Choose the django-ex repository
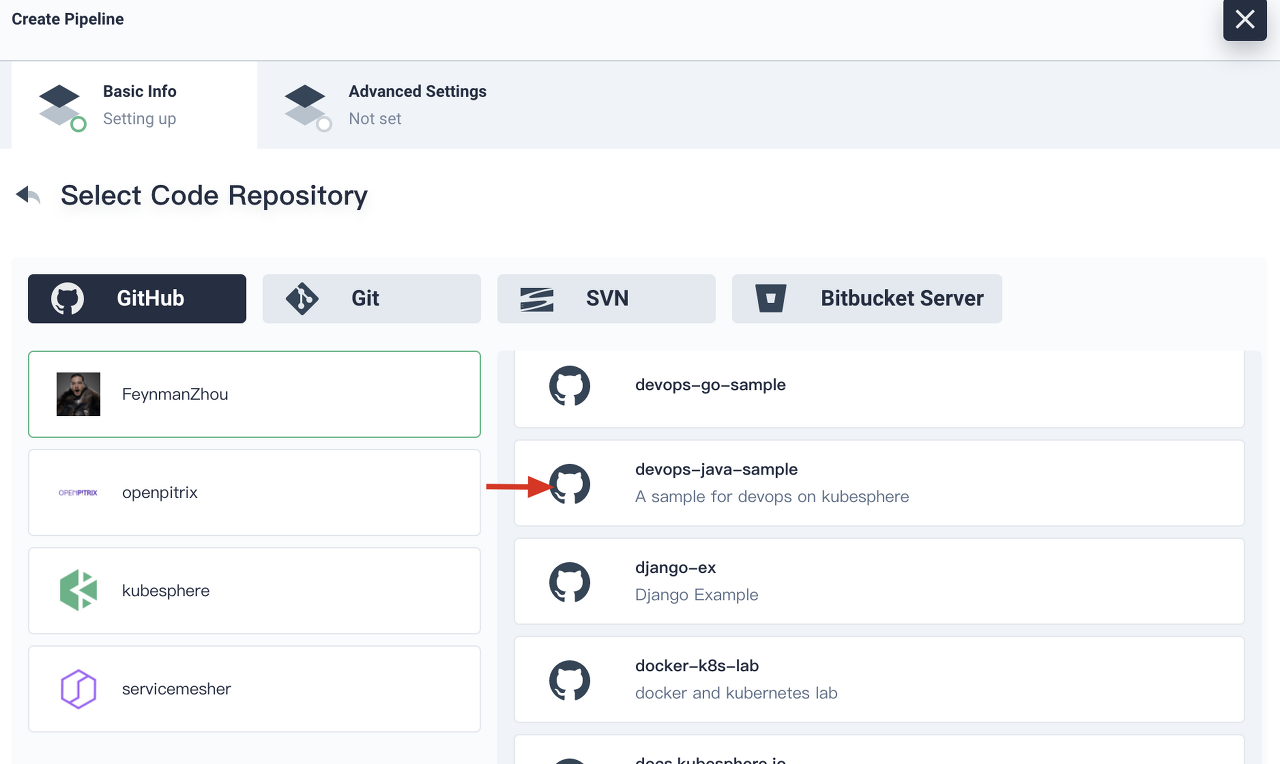The height and width of the screenshot is (764, 1280). (879, 581)
